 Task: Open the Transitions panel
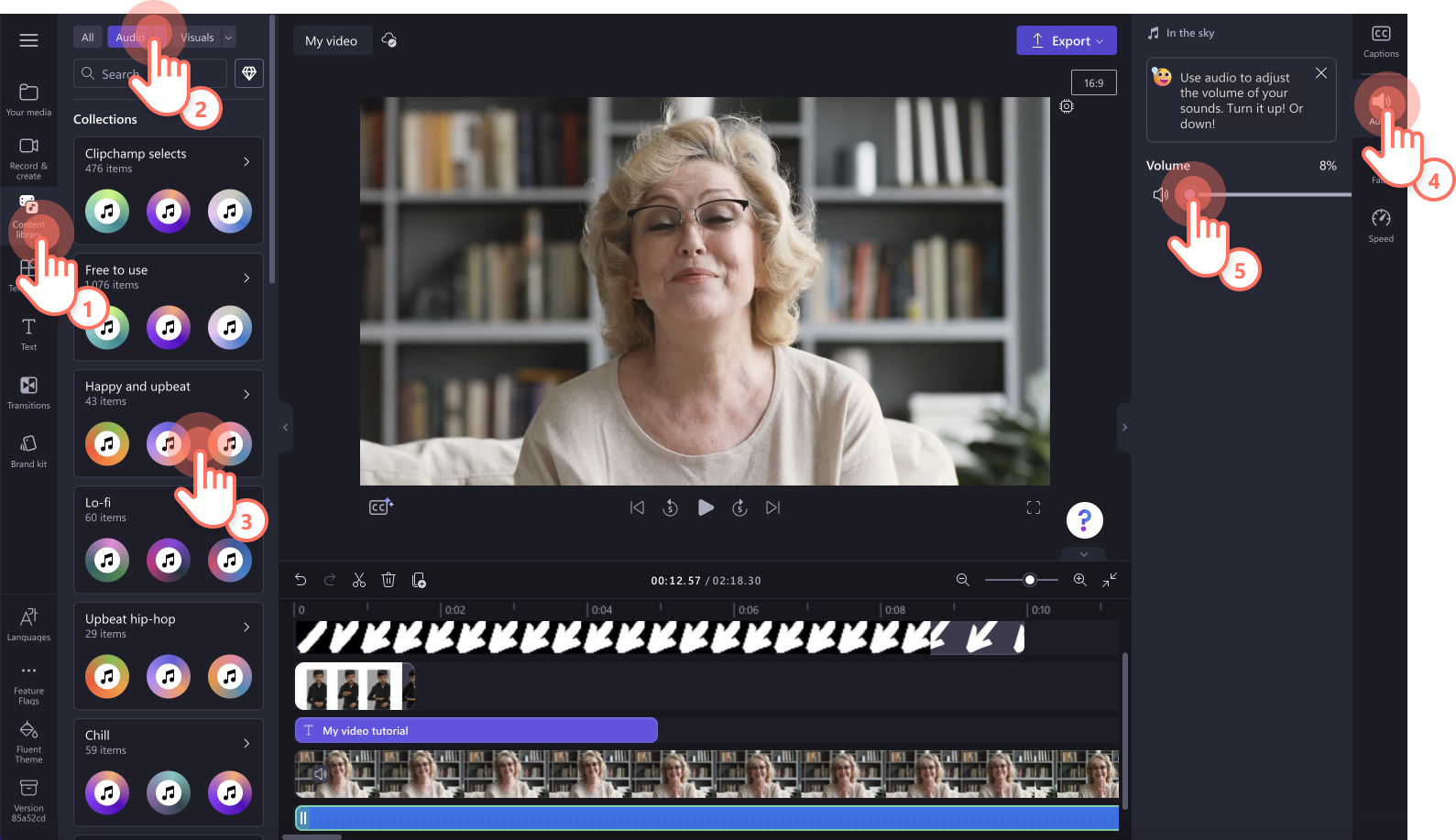pyautogui.click(x=28, y=392)
